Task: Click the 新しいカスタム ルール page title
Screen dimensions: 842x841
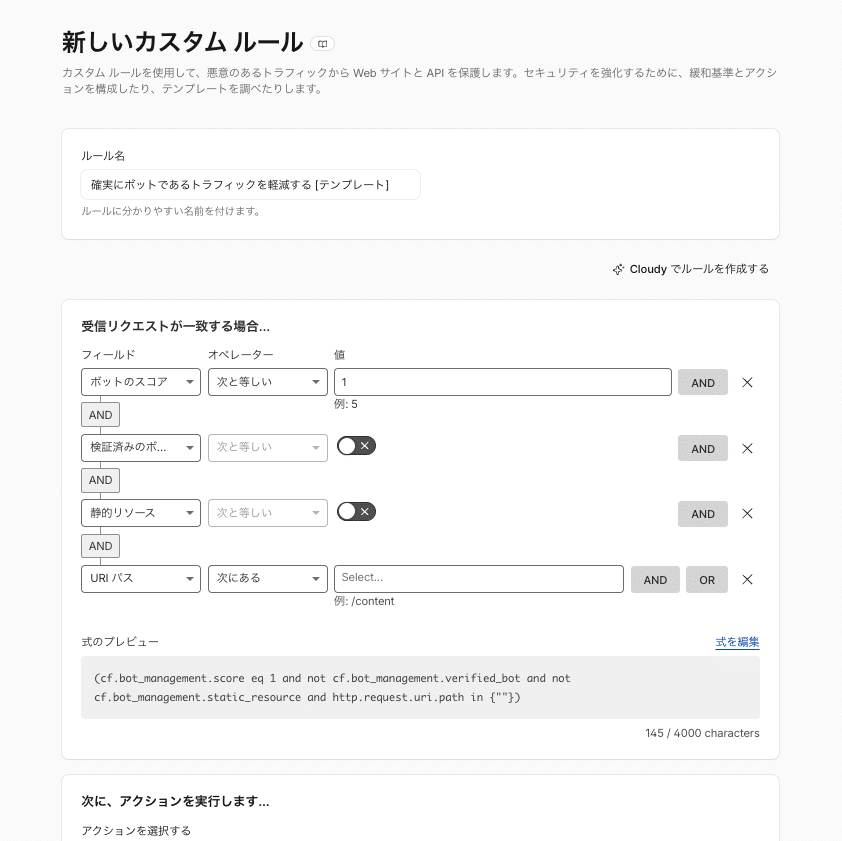Action: click(x=183, y=42)
